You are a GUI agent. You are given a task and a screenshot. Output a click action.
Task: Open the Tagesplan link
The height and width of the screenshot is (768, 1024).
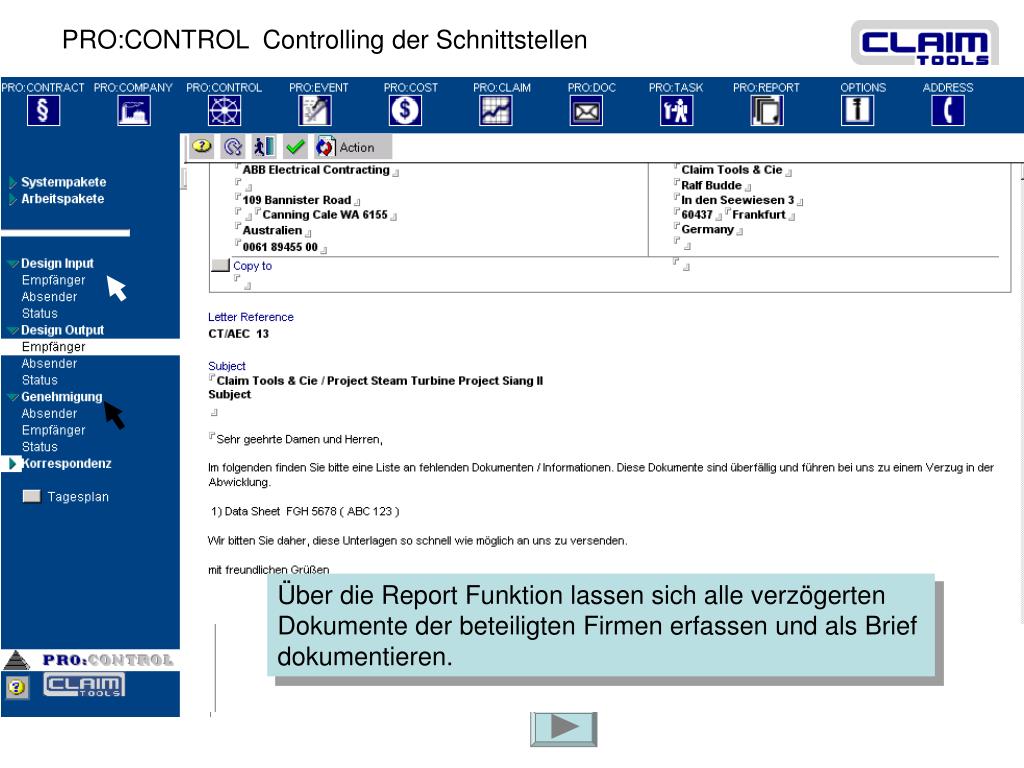coord(78,497)
